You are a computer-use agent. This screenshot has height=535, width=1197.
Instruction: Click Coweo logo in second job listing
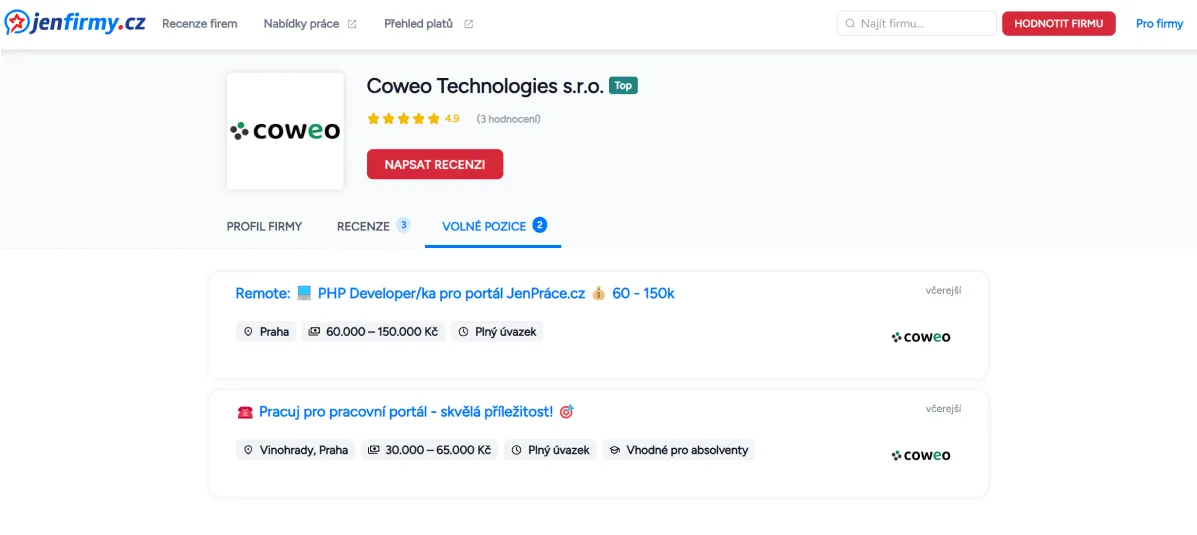coord(921,455)
